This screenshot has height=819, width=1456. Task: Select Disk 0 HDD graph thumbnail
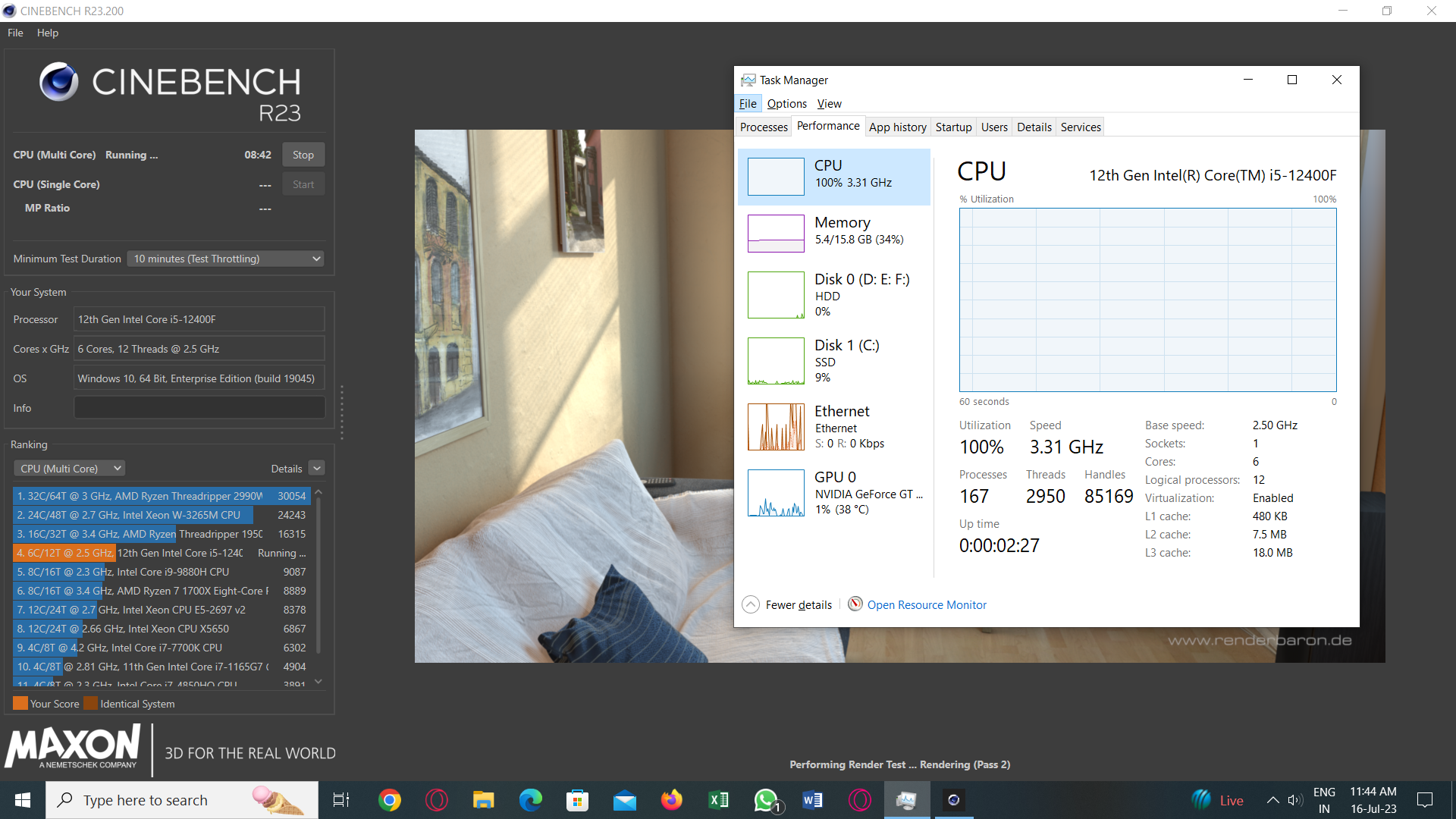[x=776, y=295]
